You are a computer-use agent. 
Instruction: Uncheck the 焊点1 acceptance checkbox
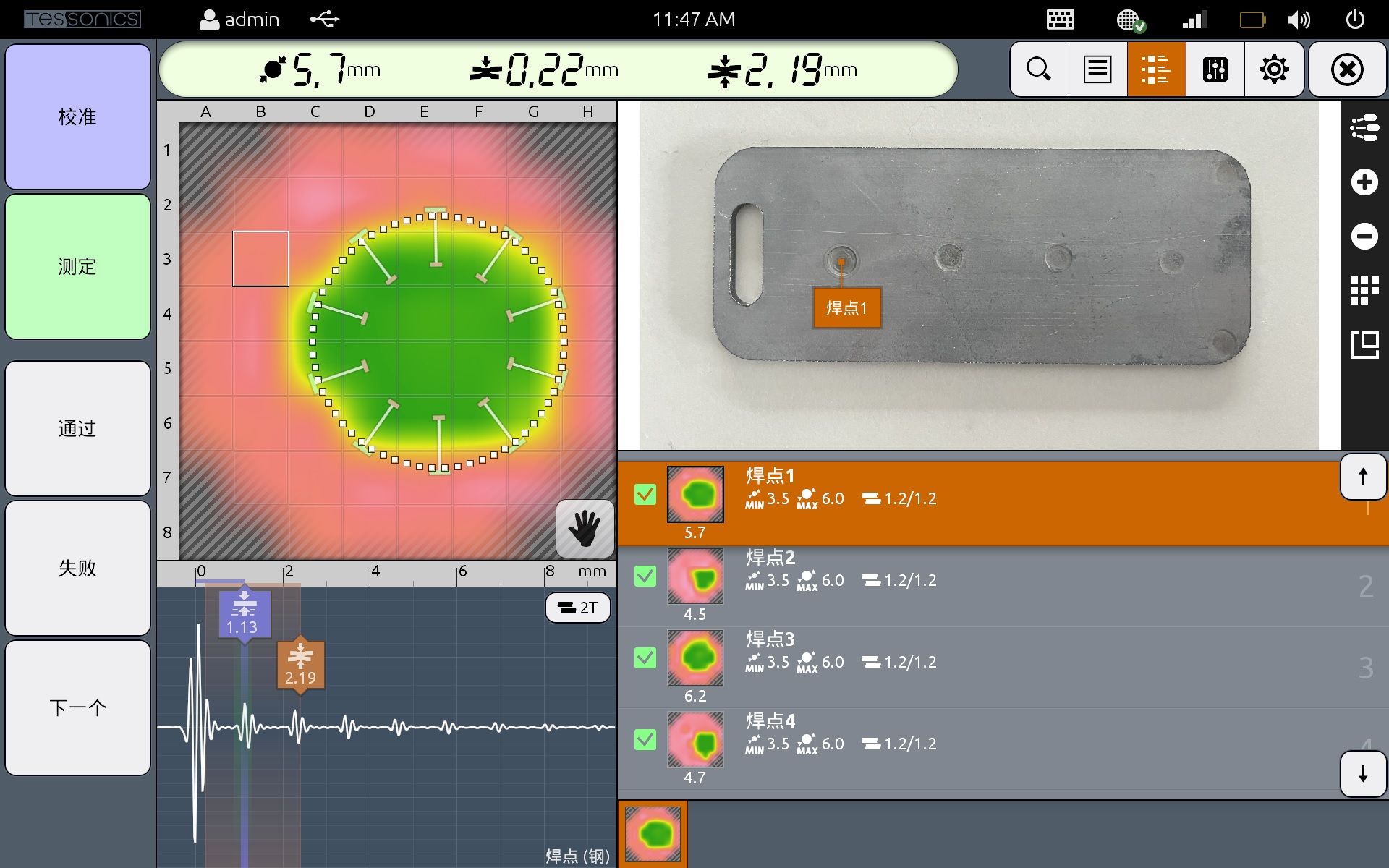click(646, 495)
